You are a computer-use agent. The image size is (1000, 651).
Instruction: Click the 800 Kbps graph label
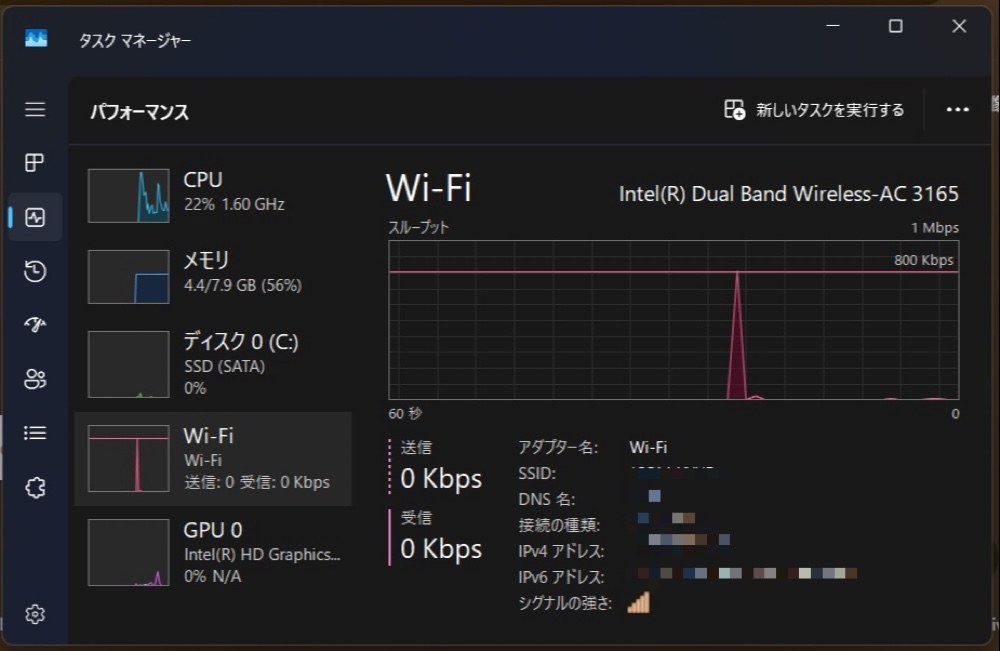(x=923, y=260)
